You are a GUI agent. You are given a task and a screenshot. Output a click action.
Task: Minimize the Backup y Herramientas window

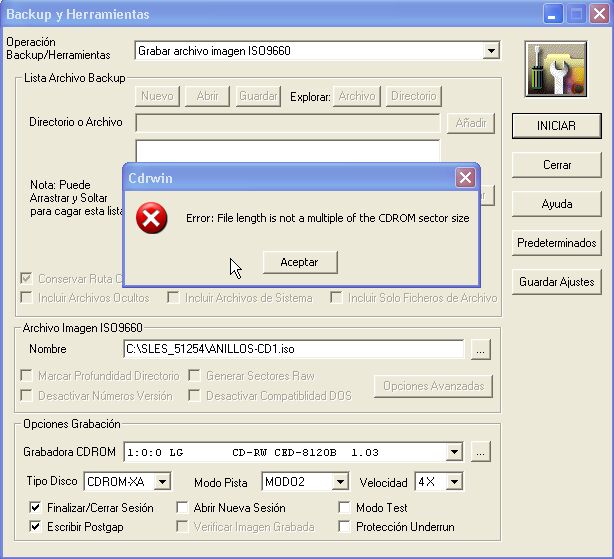[553, 14]
